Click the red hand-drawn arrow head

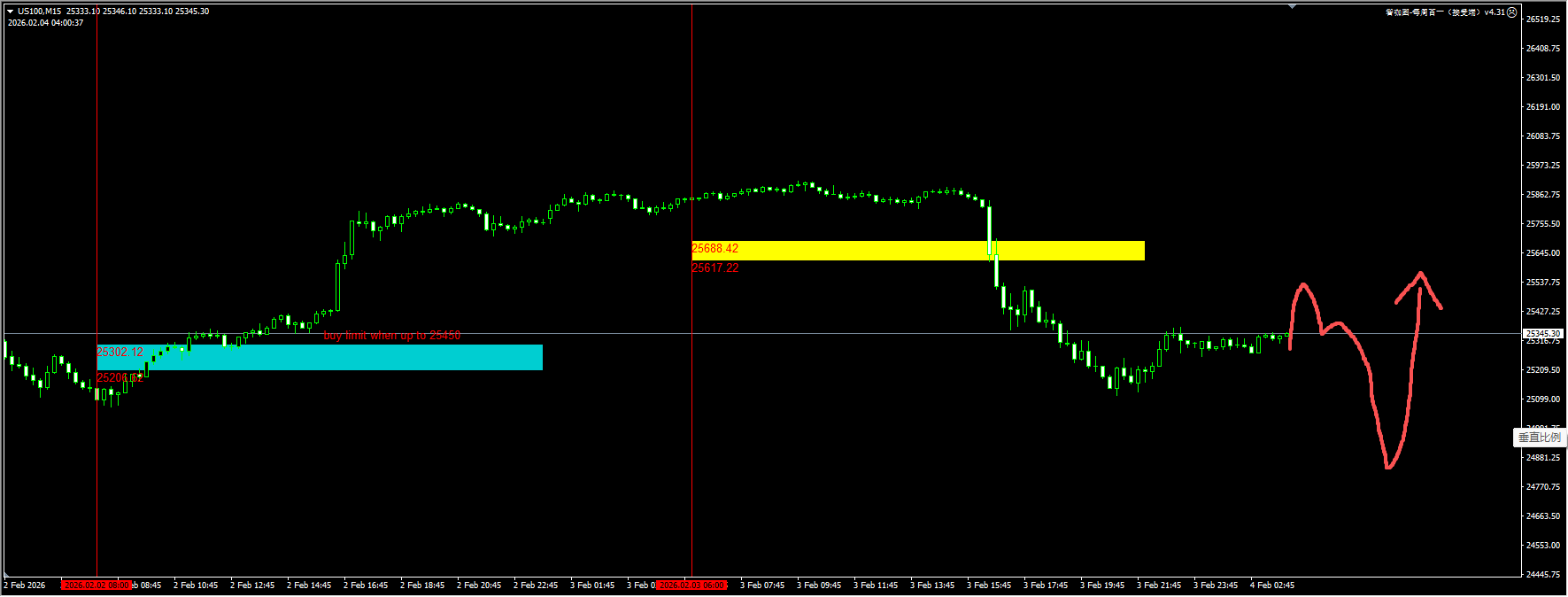click(x=1420, y=275)
